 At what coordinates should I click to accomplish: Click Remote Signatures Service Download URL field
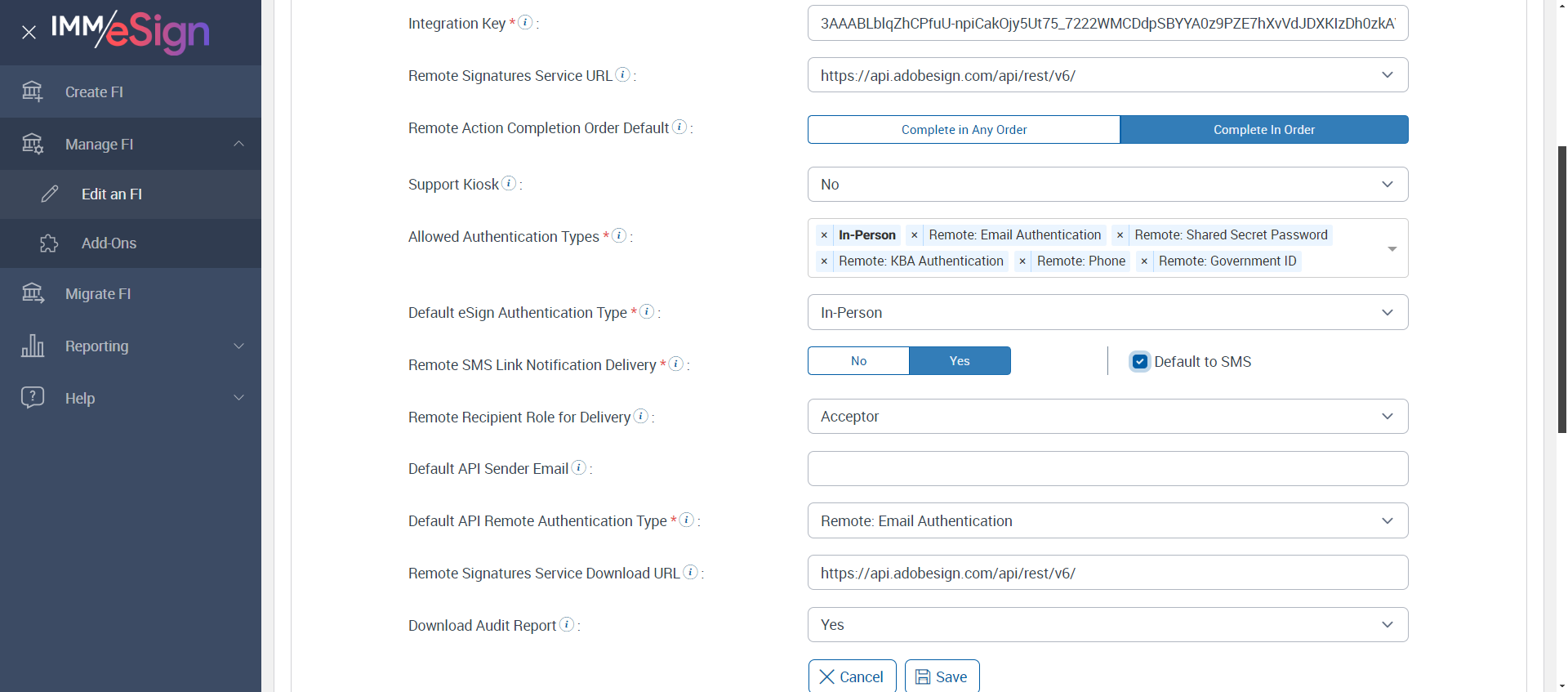pyautogui.click(x=1107, y=573)
